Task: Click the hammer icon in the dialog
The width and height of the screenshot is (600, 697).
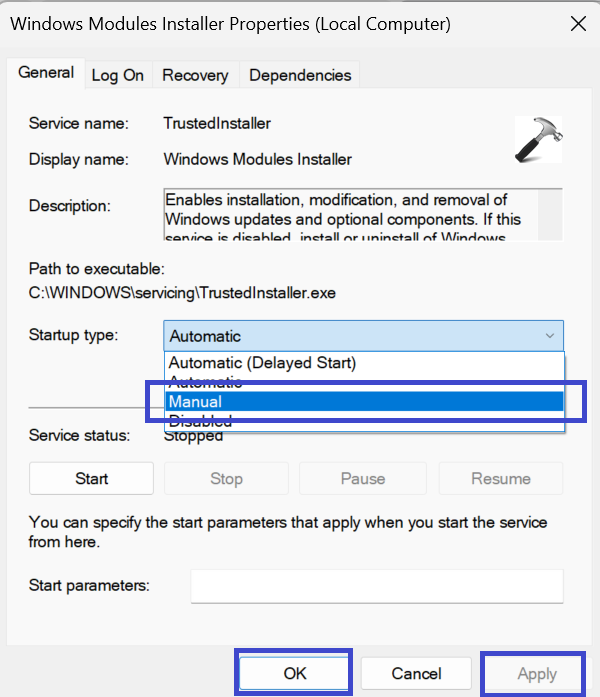Action: [538, 140]
